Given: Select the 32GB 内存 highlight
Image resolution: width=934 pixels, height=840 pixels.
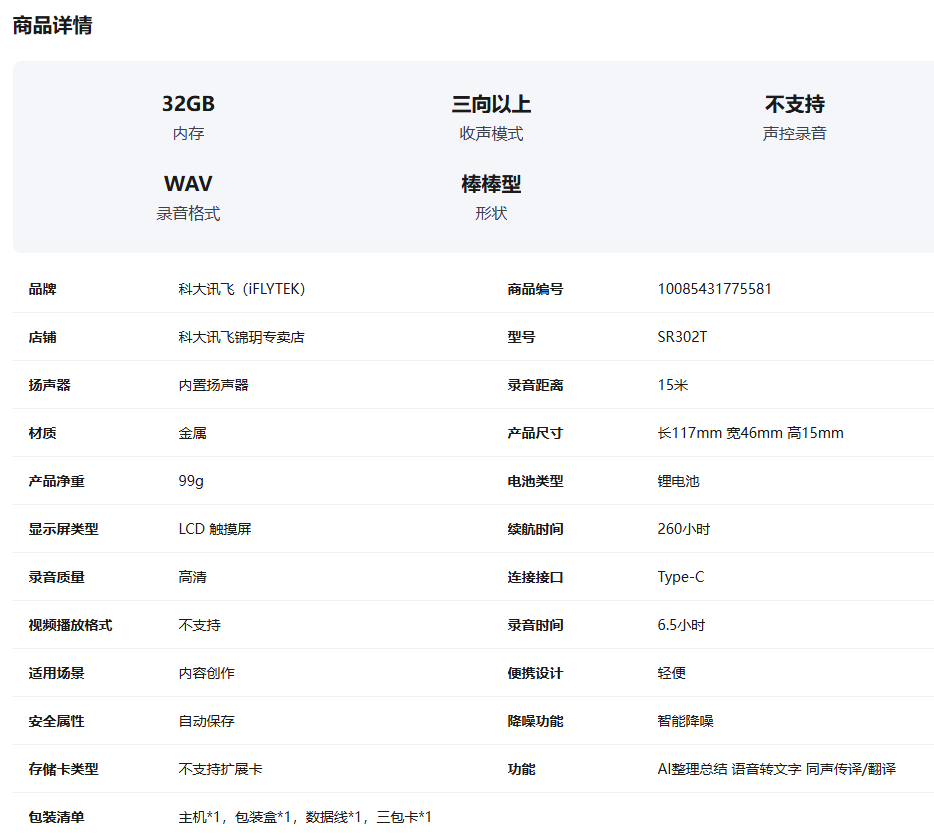Looking at the screenshot, I should pos(188,117).
